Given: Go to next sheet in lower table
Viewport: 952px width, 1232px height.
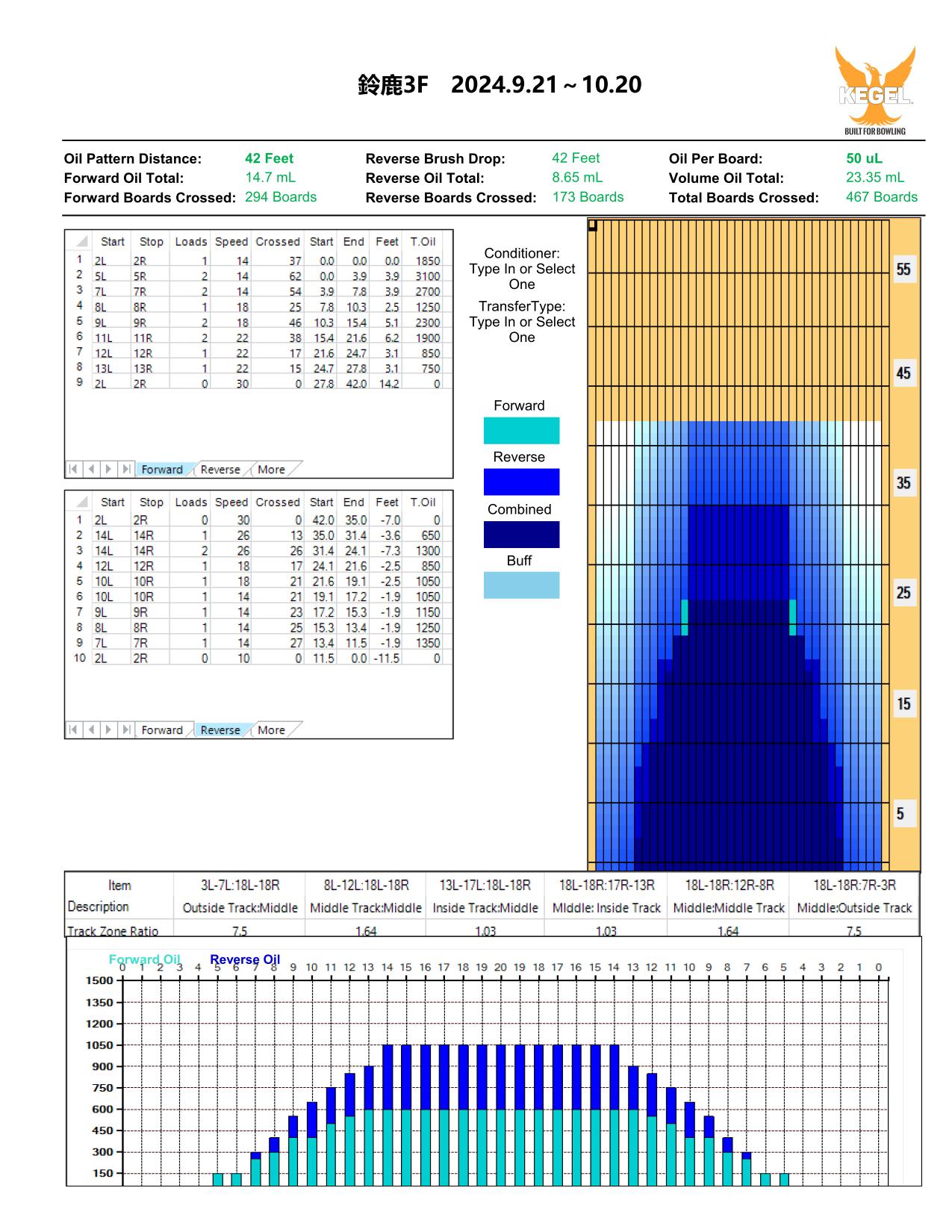Looking at the screenshot, I should 109,730.
